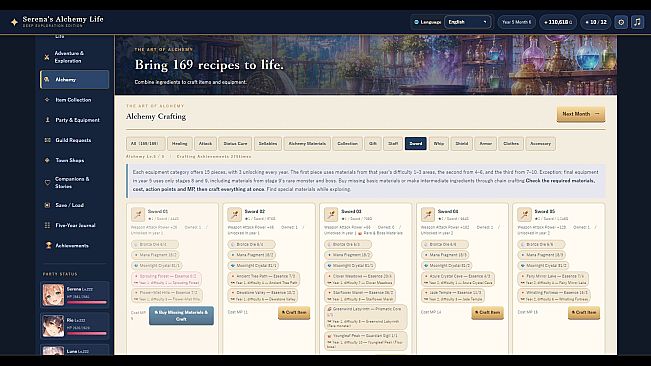
Task: Click the Save / Load sidebar icon
Action: click(x=47, y=205)
